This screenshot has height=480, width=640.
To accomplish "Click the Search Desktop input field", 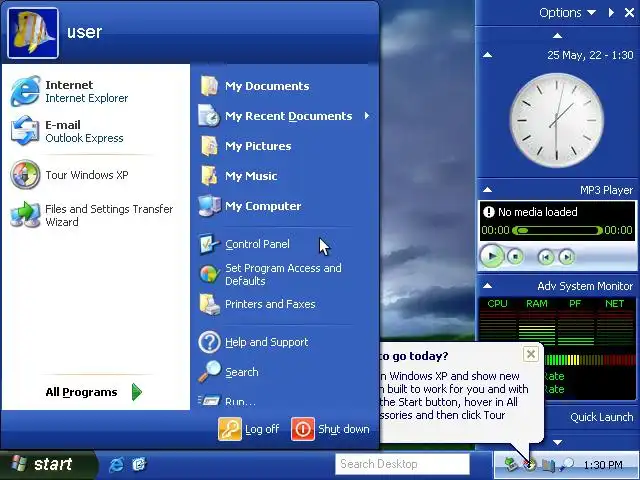I will coord(402,464).
